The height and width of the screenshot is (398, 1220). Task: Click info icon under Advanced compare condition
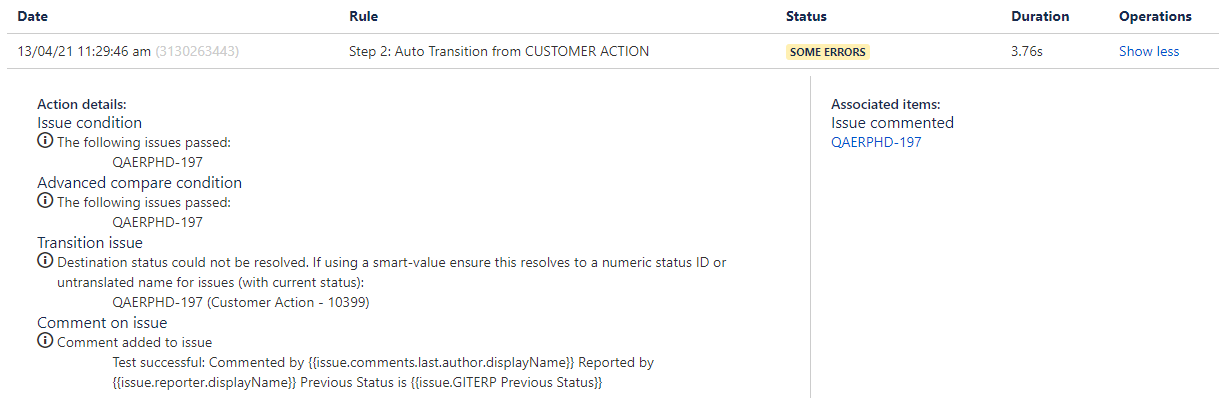[45, 202]
